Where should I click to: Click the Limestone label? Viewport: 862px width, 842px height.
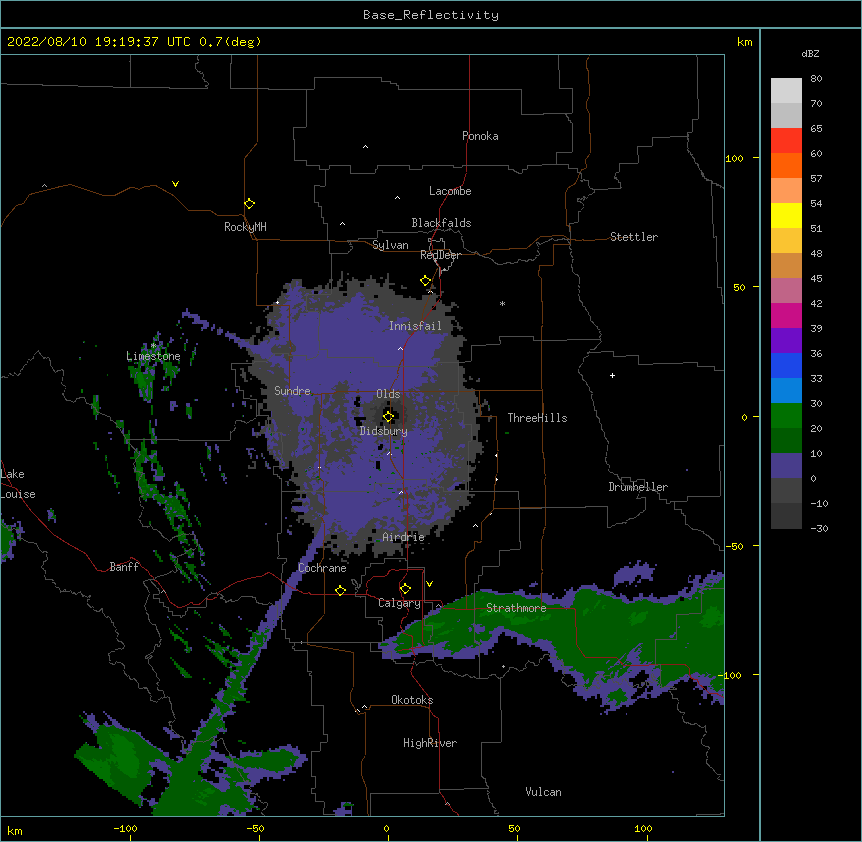coord(153,356)
